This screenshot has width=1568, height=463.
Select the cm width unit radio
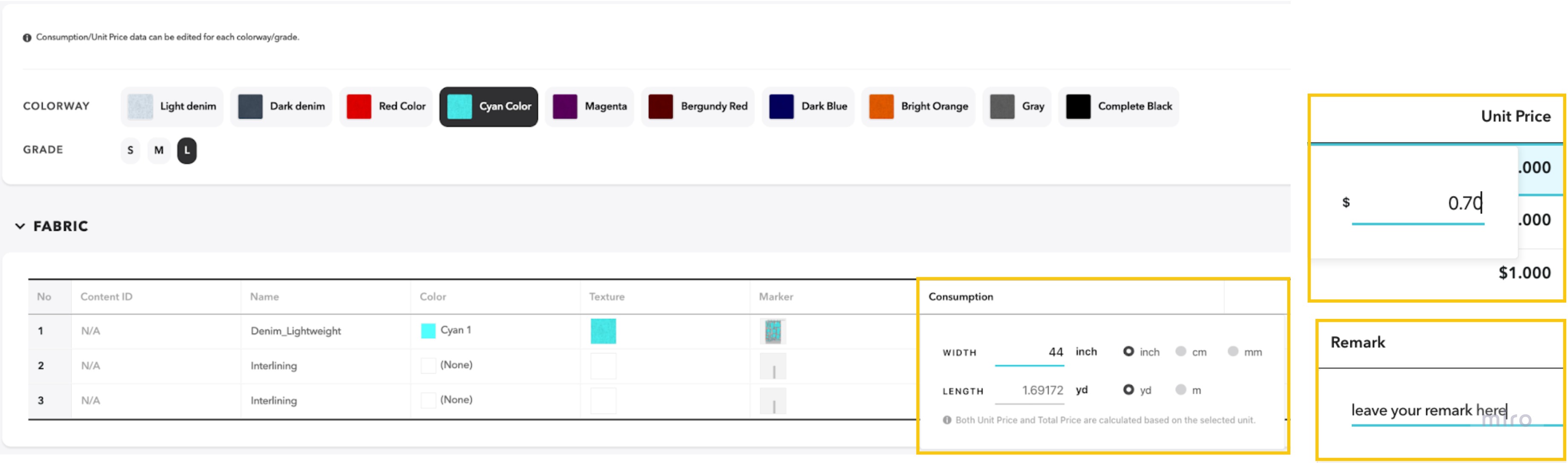pos(1180,352)
